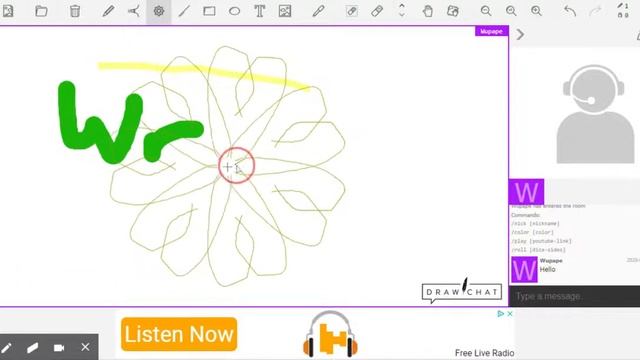Click the /roll command text in chat
640x360 pixels.
[538, 250]
